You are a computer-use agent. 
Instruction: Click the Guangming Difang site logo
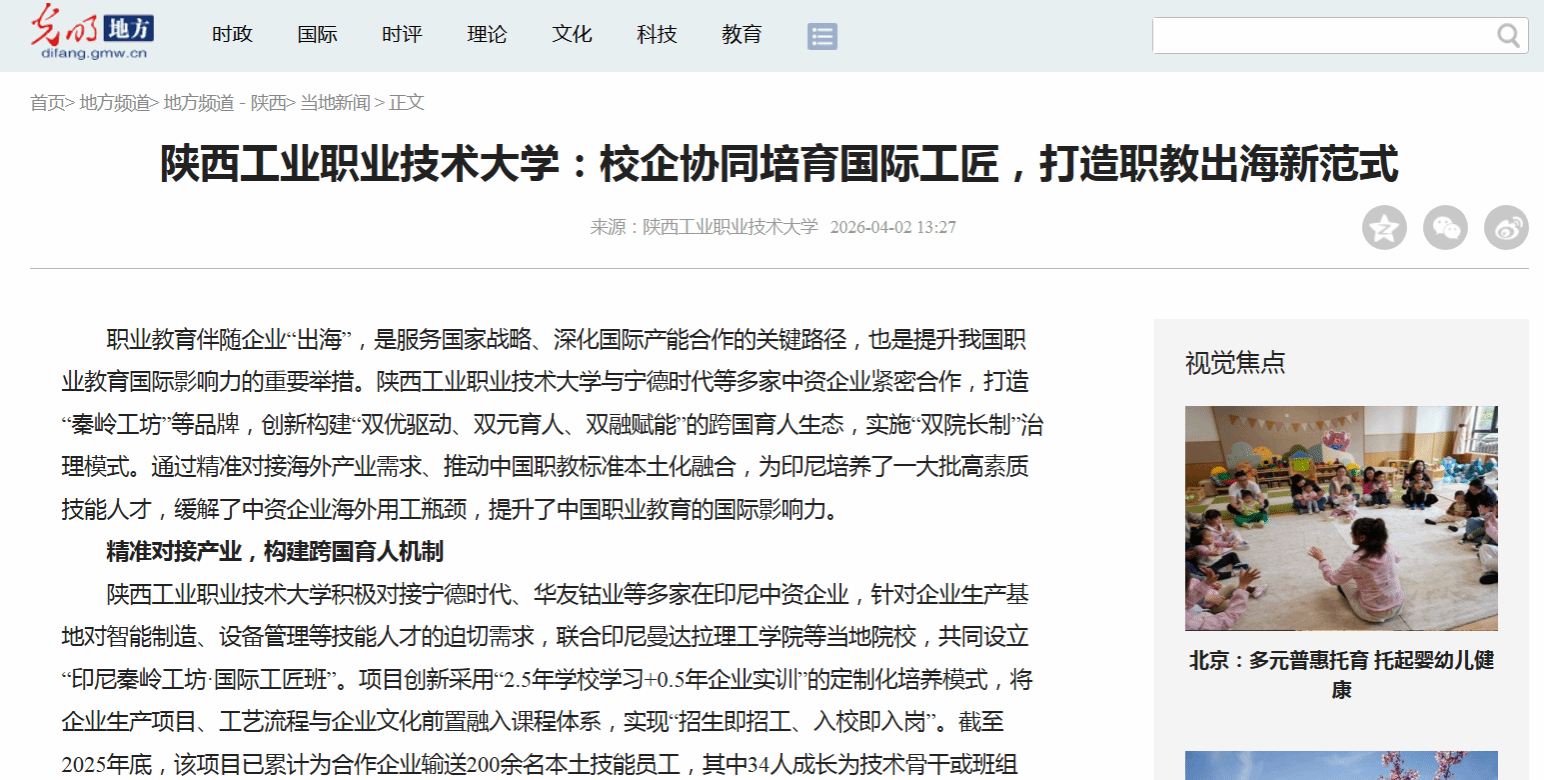[x=91, y=34]
